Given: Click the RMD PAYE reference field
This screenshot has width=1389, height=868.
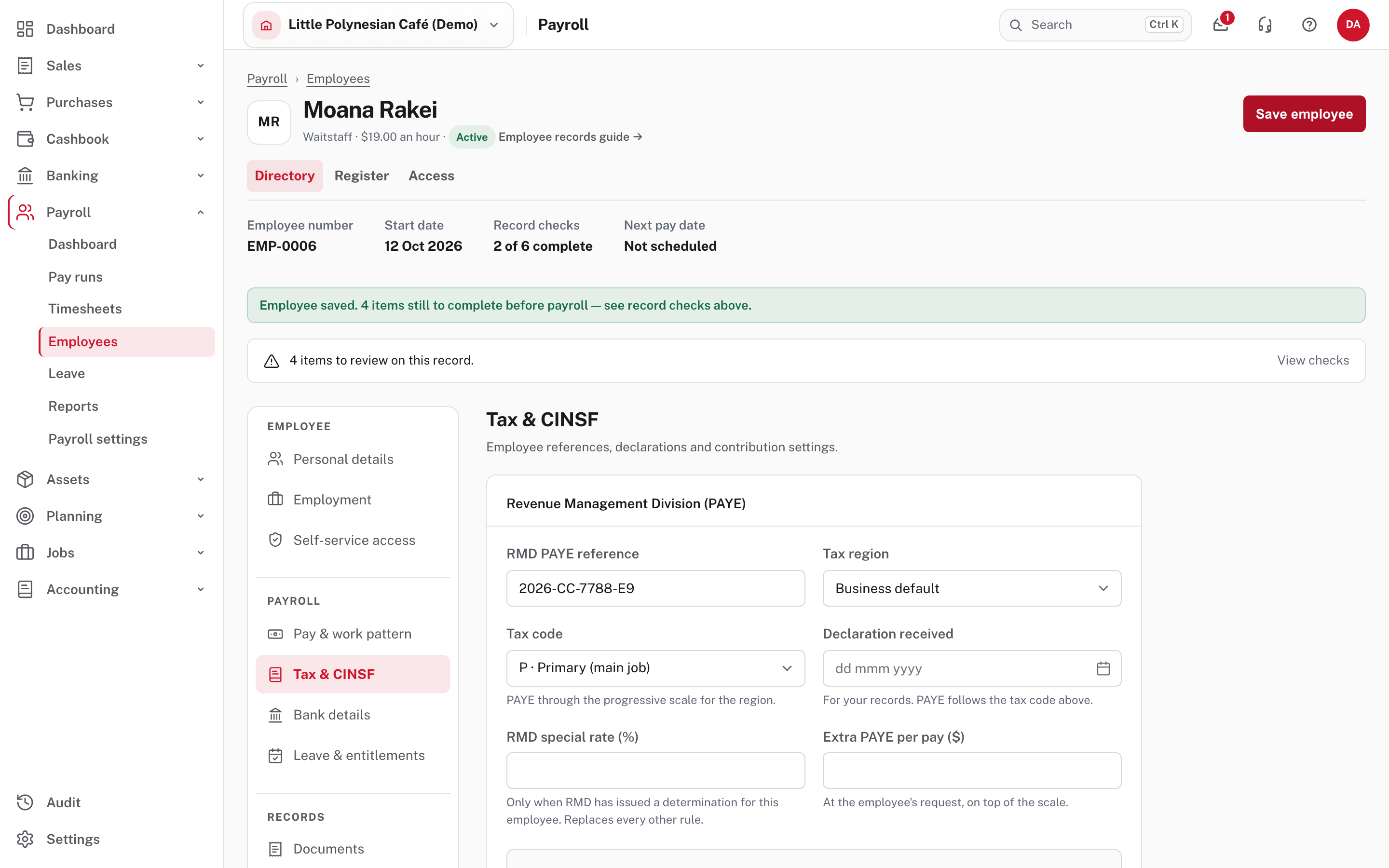Looking at the screenshot, I should [x=655, y=588].
